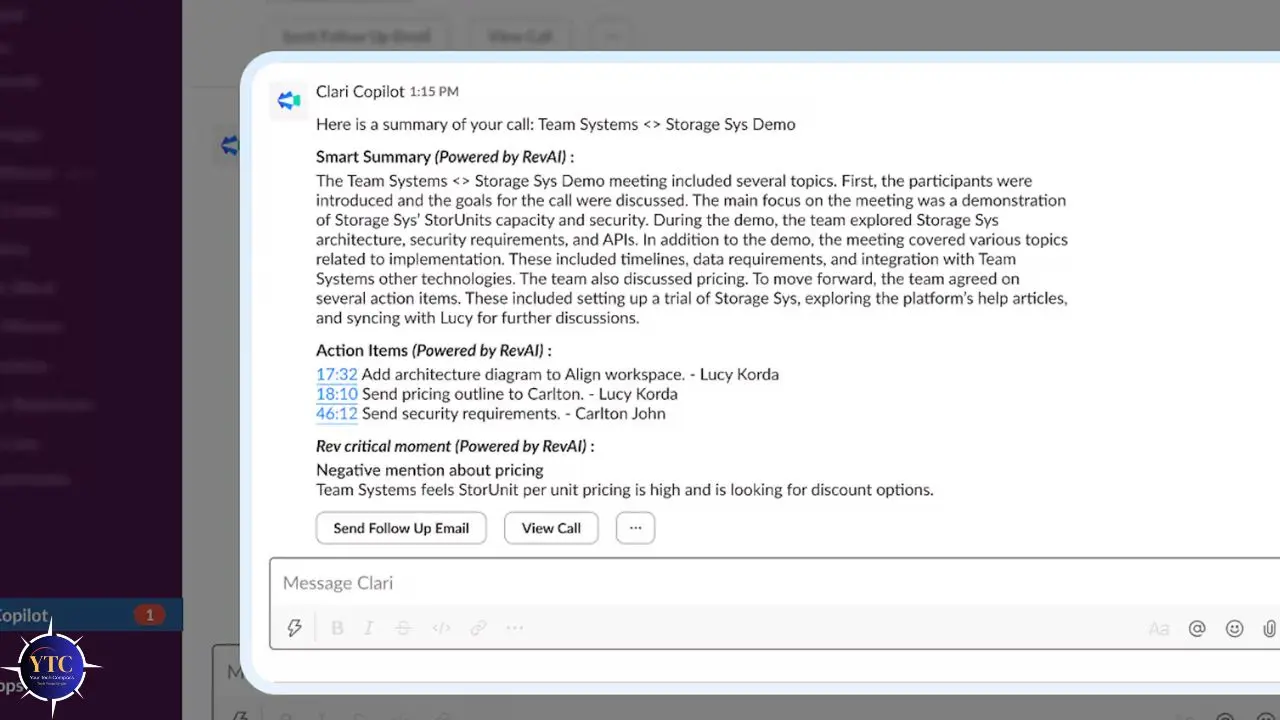Insert a code block using the code icon
The width and height of the screenshot is (1280, 720).
(441, 628)
